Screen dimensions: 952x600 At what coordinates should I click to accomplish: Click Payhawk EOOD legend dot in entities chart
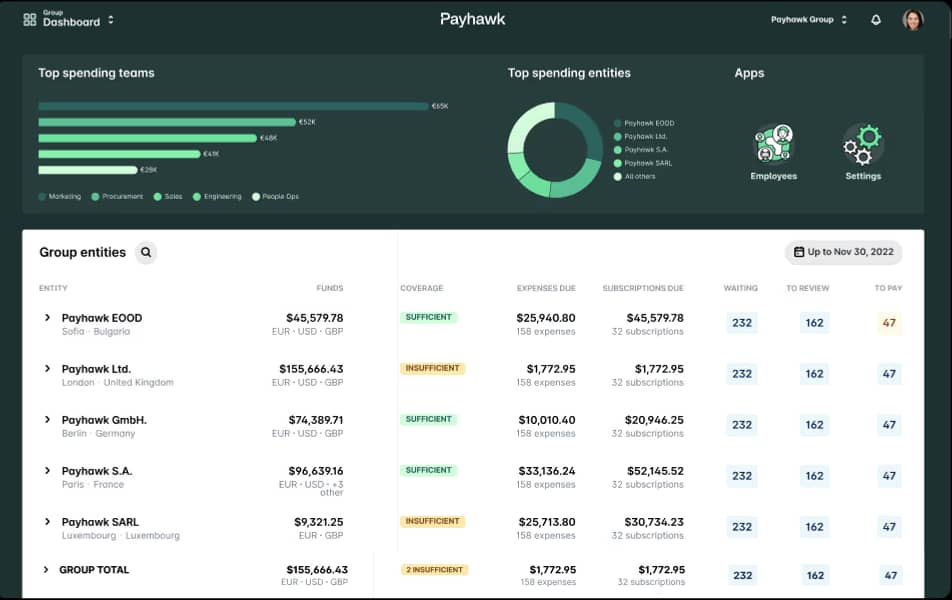(x=617, y=123)
